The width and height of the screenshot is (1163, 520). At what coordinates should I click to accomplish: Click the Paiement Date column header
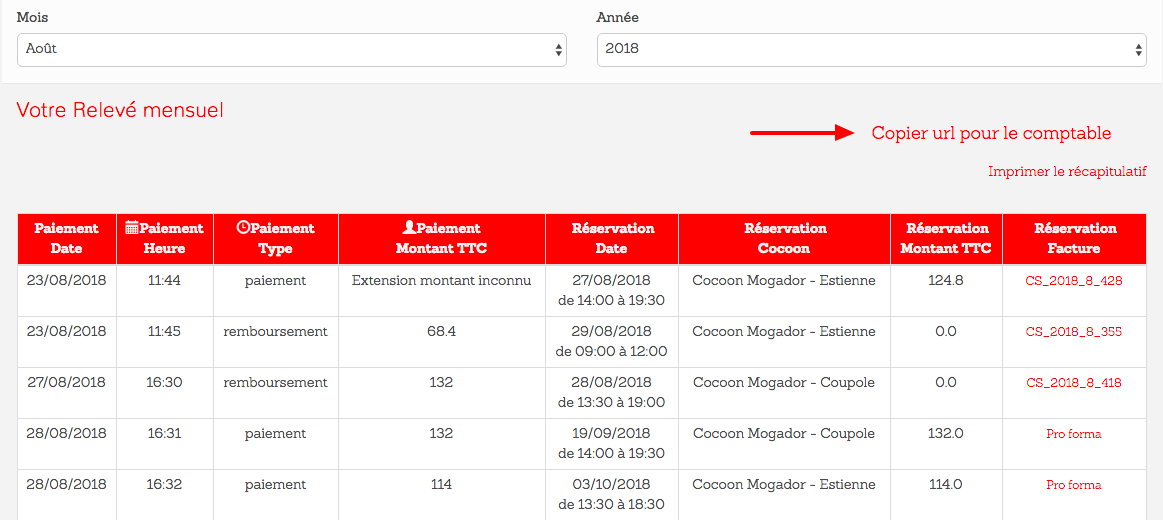67,239
